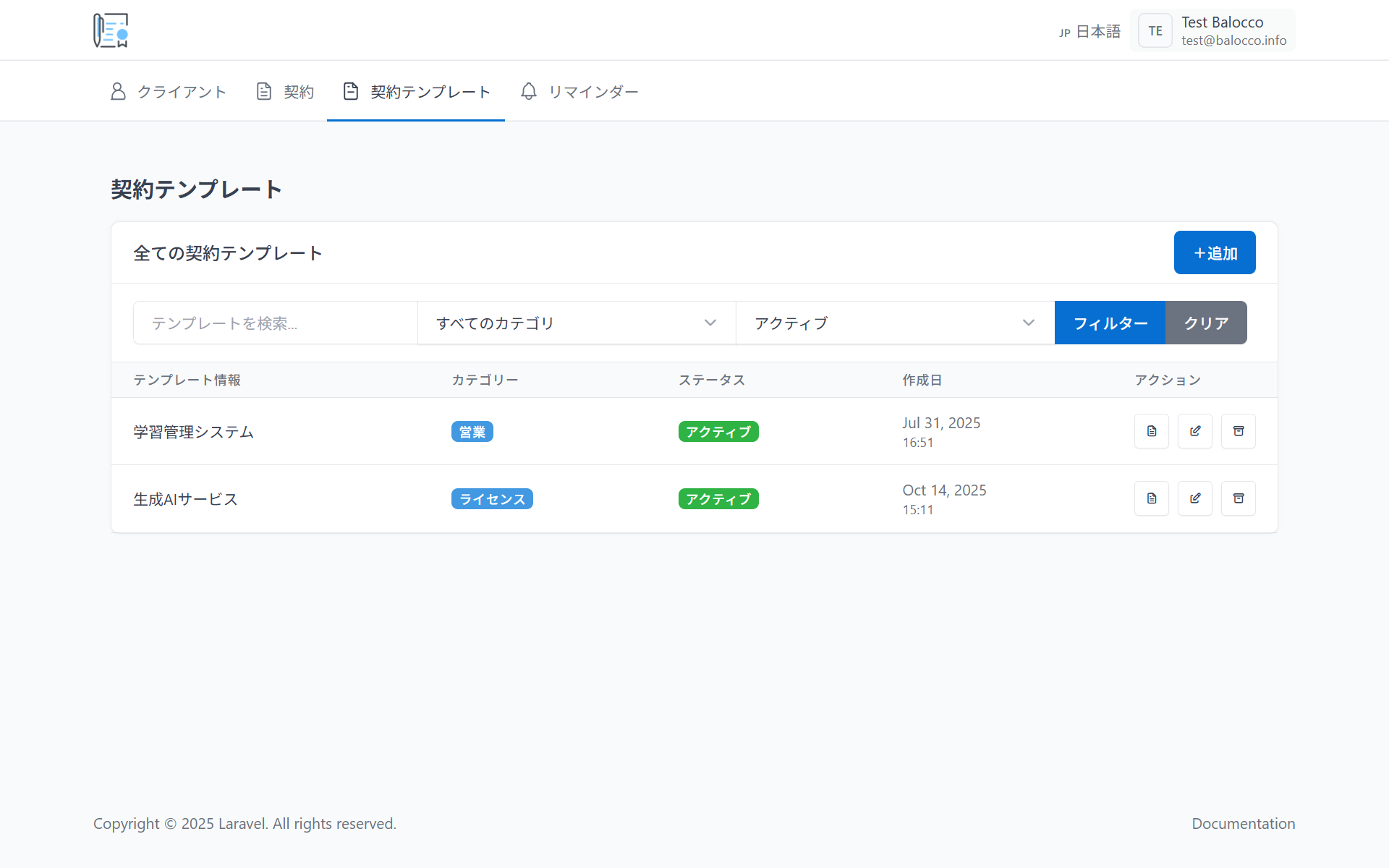The width and height of the screenshot is (1389, 868).
Task: Open the リマインダー tab
Action: coord(579,92)
